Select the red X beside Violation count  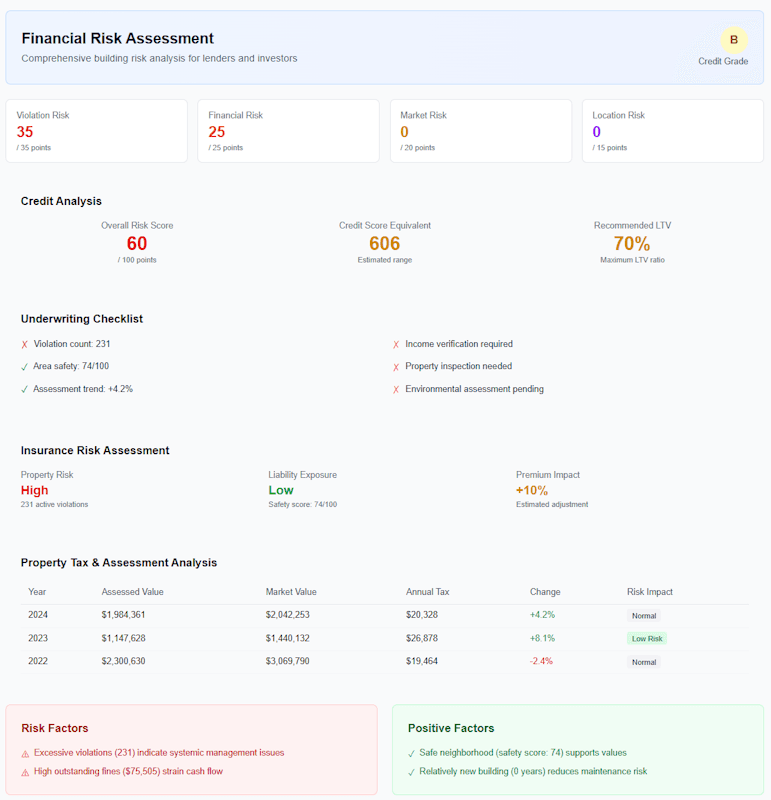[25, 343]
